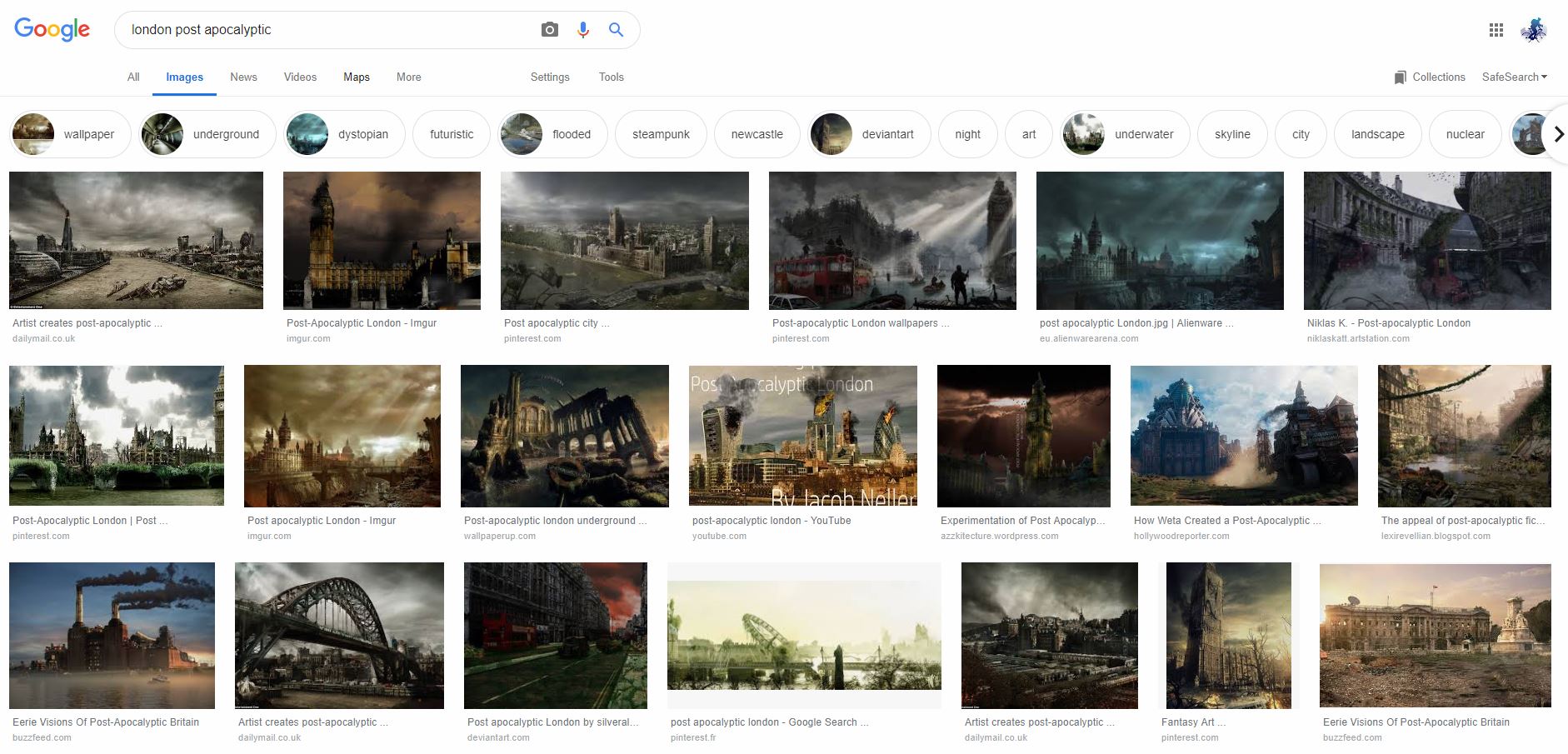Open the lexirevellian blogspot thumbnail
The height and width of the screenshot is (754, 1568).
point(1465,436)
